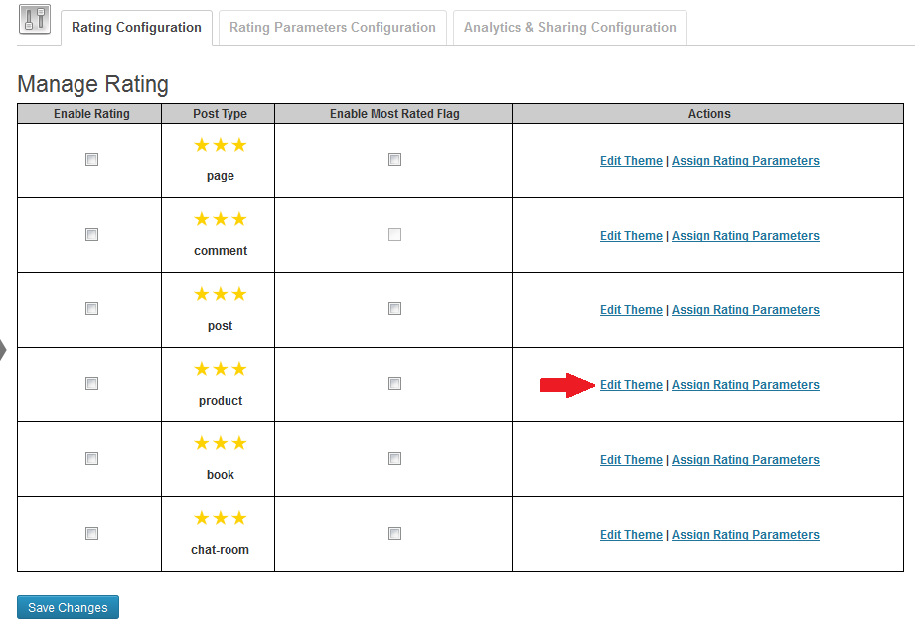Click the settings sliders icon beside the tabs
The width and height of the screenshot is (915, 621).
(x=35, y=19)
